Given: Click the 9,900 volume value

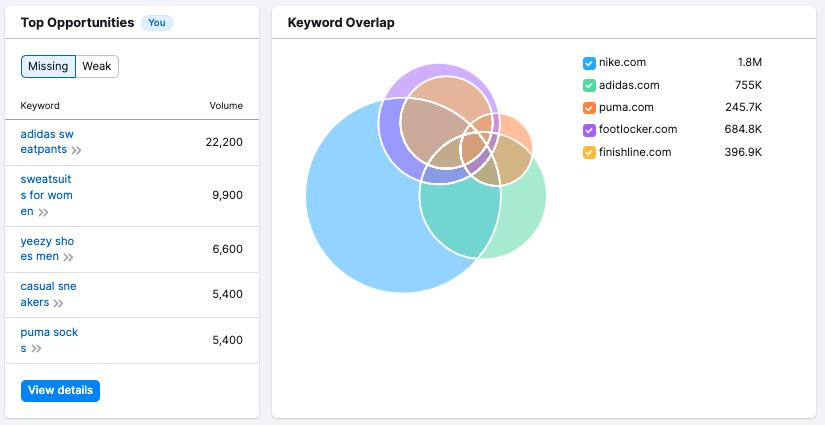Looking at the screenshot, I should click(x=227, y=196).
